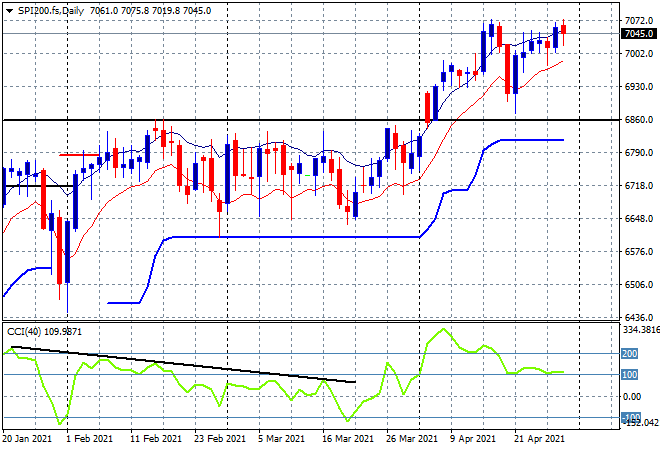Click the current price label 7045.0
Screen dimensions: 660x450
point(639,34)
